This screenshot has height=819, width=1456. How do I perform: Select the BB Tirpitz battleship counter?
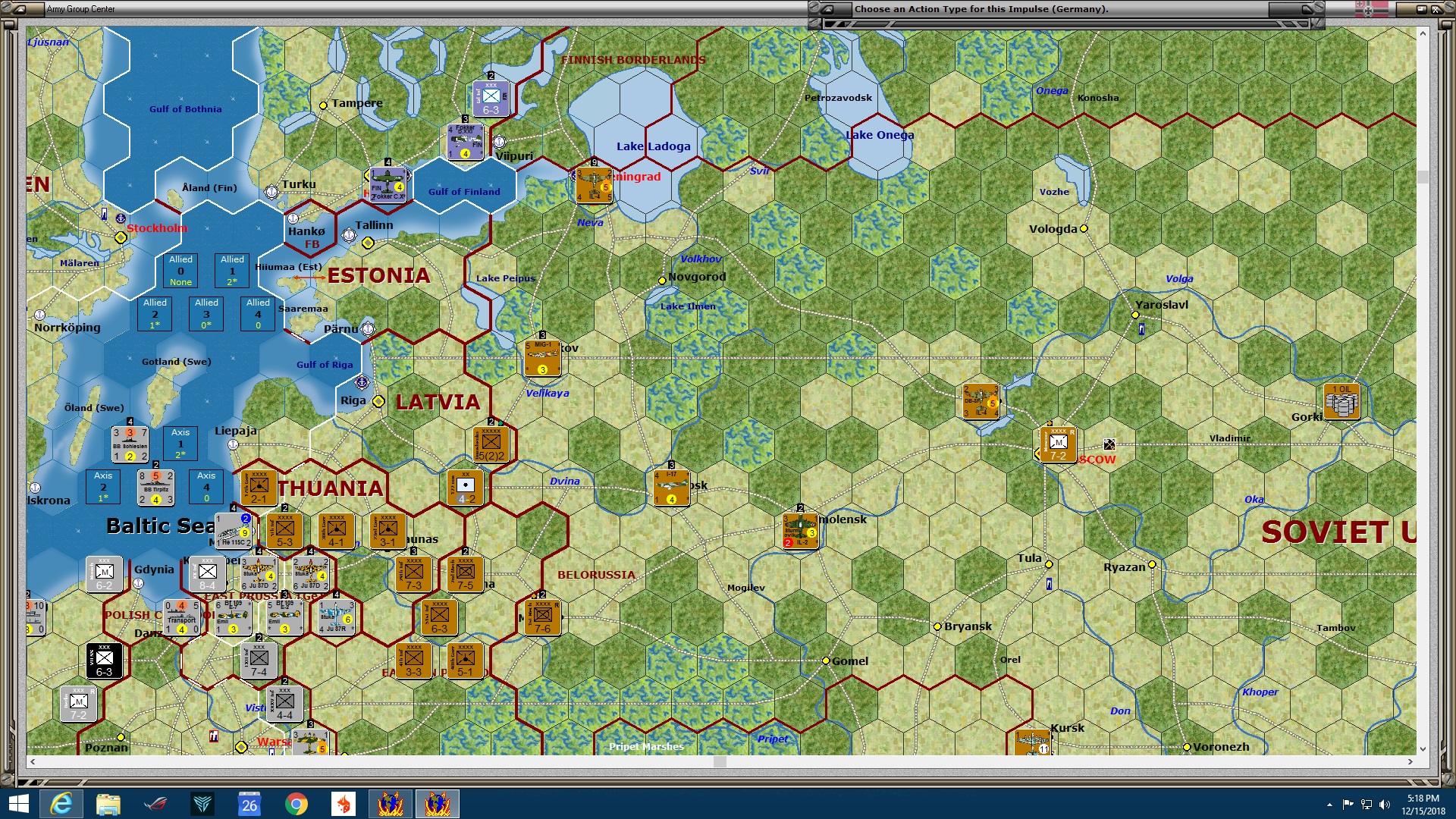pyautogui.click(x=155, y=487)
